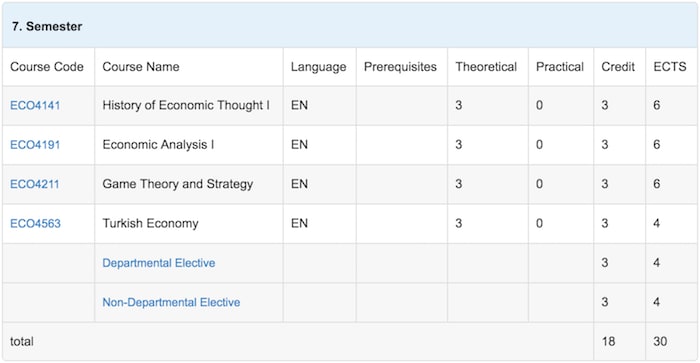
Task: Click the total credit value 18
Action: pyautogui.click(x=608, y=342)
